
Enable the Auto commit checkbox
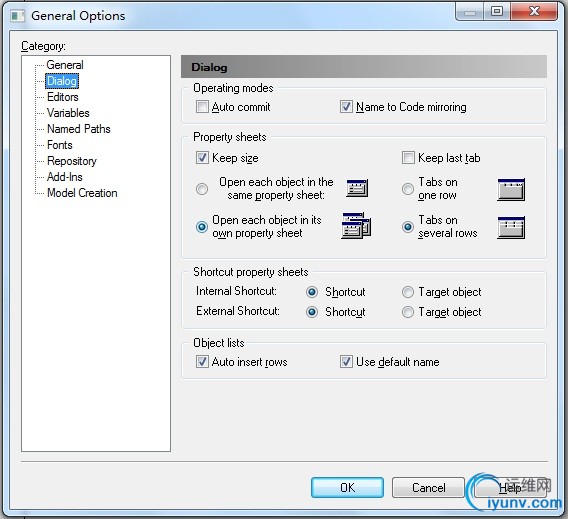click(x=202, y=107)
